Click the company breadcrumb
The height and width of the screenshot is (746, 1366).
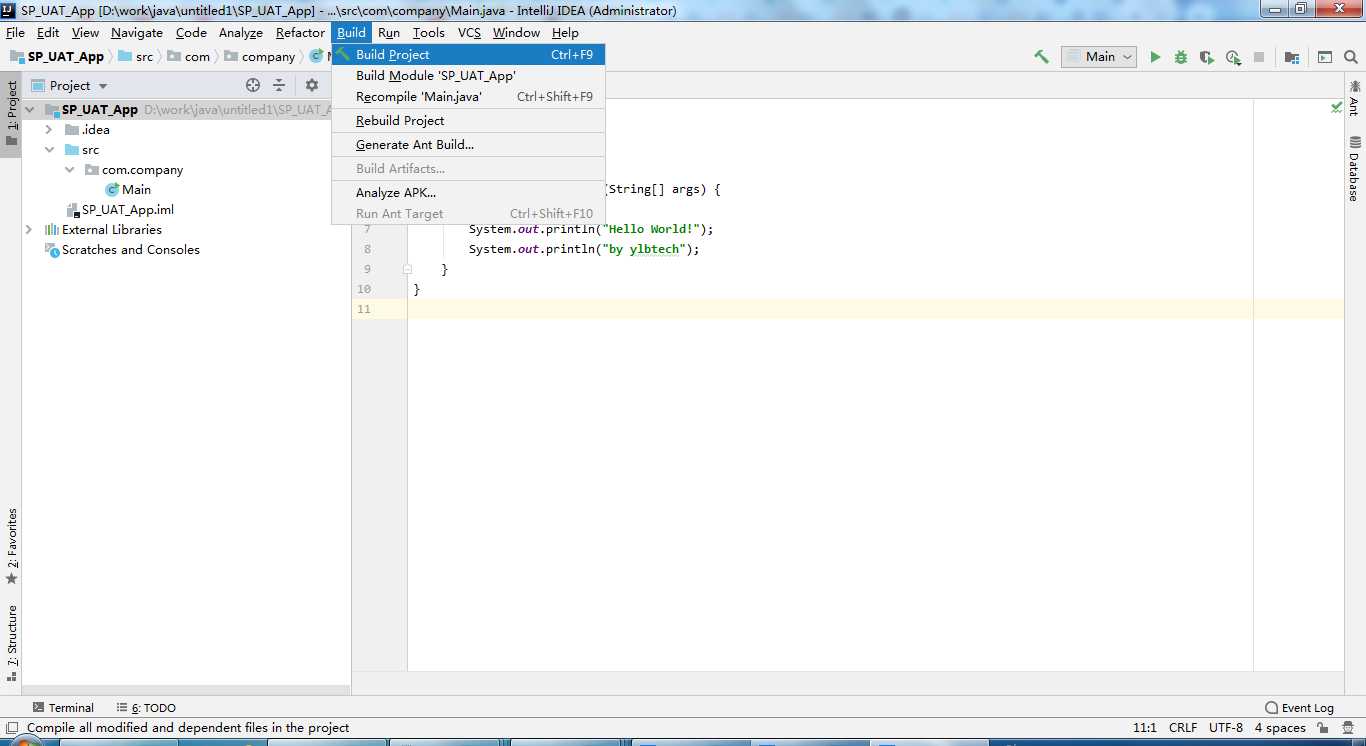[x=260, y=57]
